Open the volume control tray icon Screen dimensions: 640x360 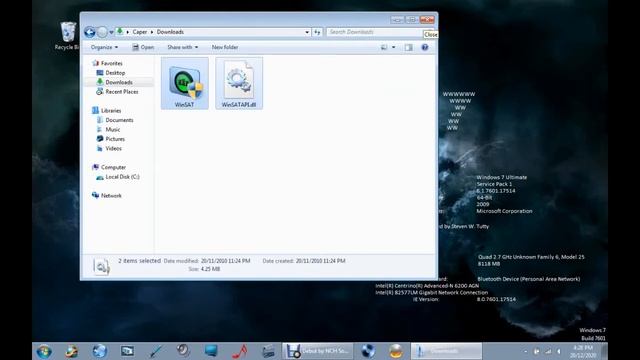(x=559, y=351)
